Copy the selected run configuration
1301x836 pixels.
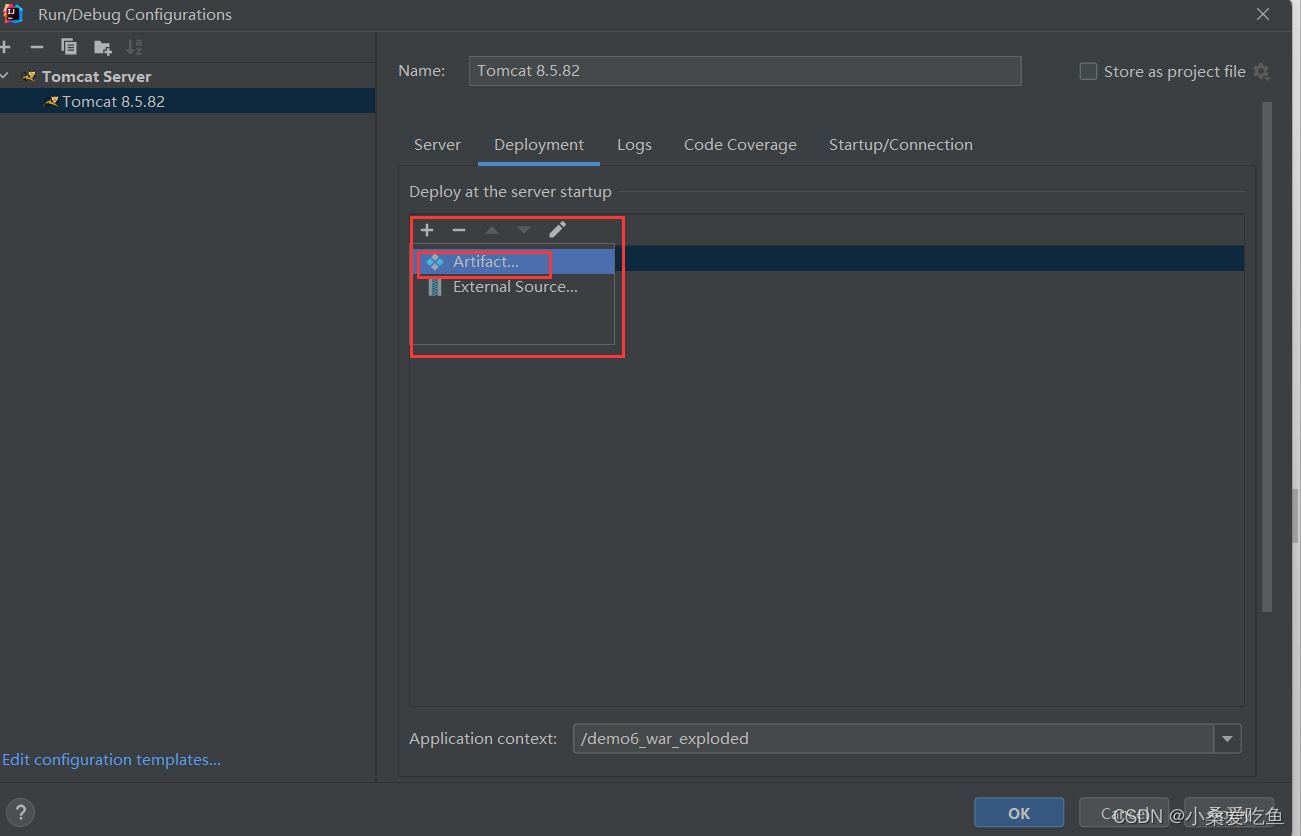point(69,47)
